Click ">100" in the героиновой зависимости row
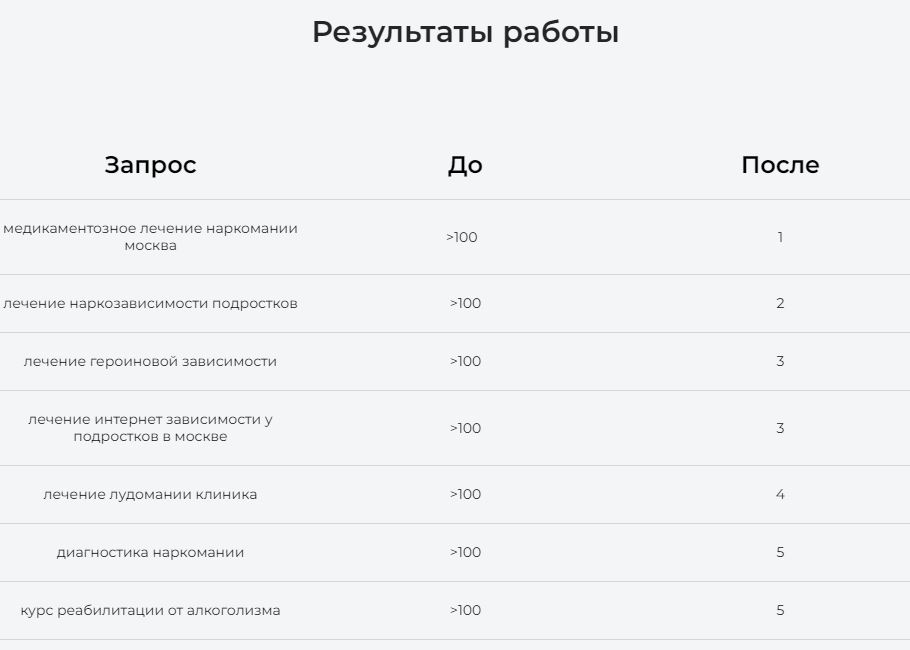 465,361
